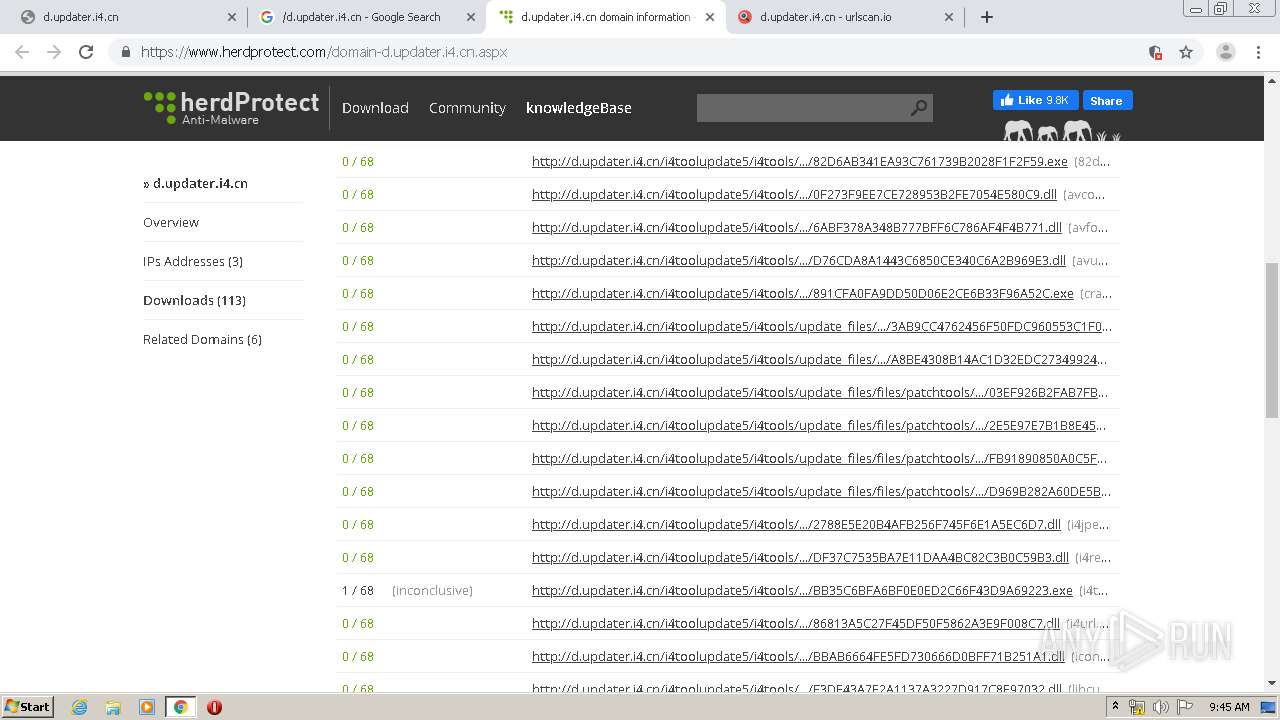Open the knowledgeBase menu item
Screen dimensions: 1280x720
(x=579, y=108)
